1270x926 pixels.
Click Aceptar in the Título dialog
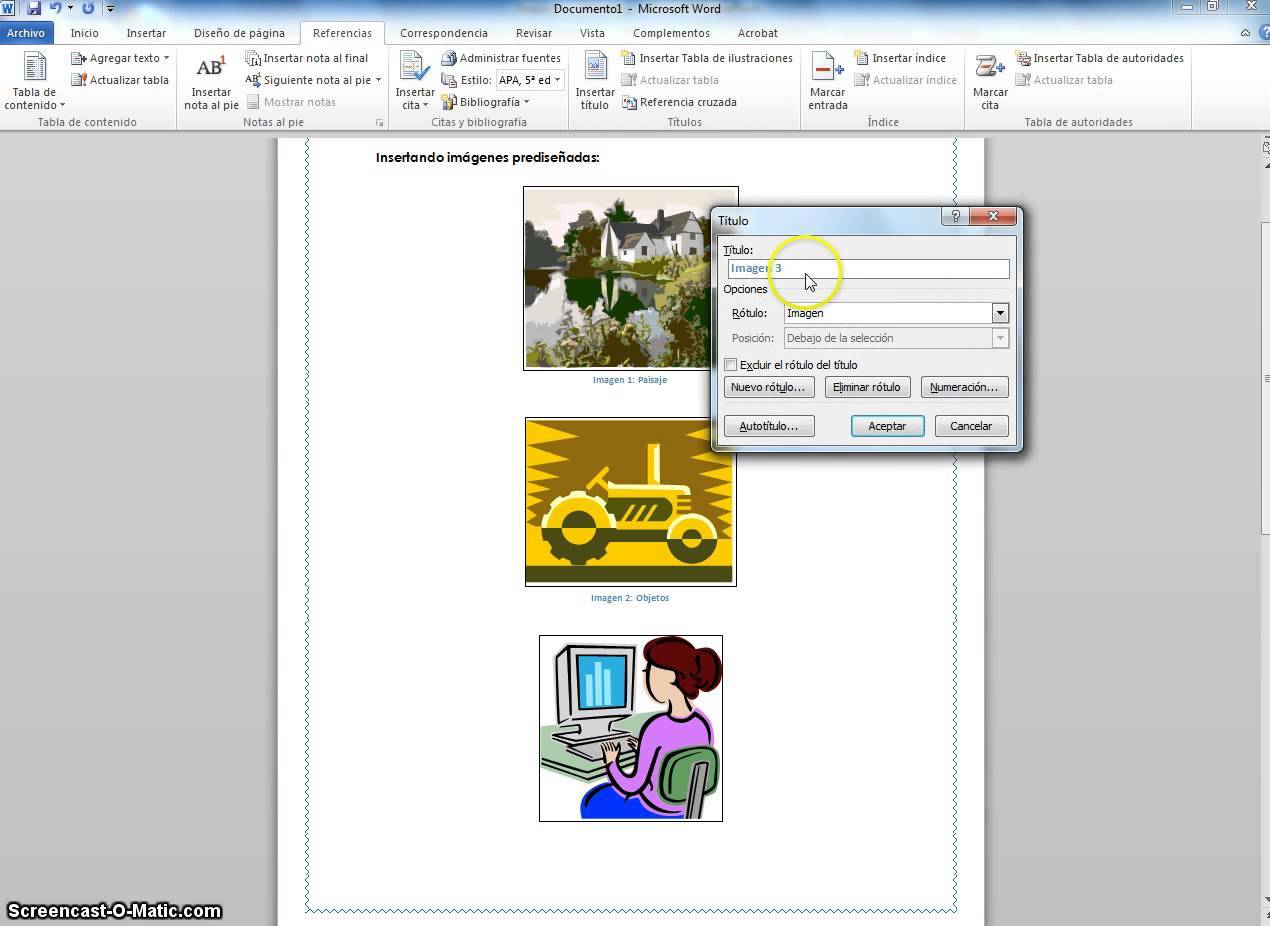click(x=887, y=426)
